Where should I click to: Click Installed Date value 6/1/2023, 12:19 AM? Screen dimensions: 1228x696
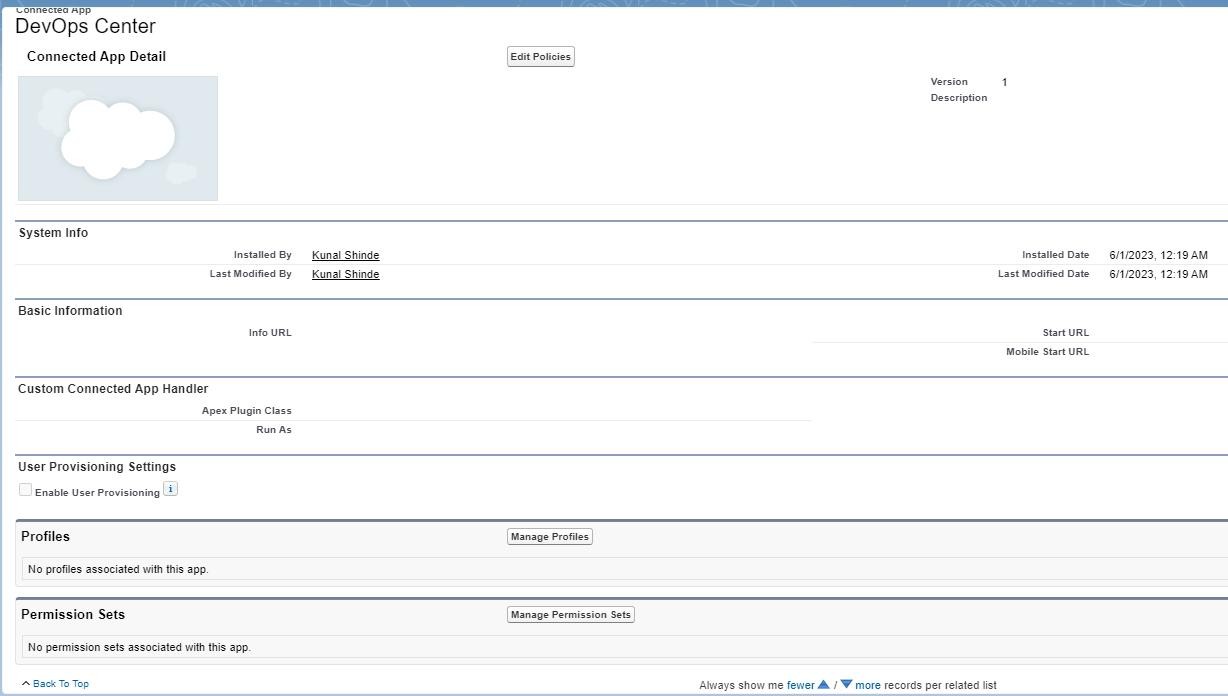coord(1158,255)
